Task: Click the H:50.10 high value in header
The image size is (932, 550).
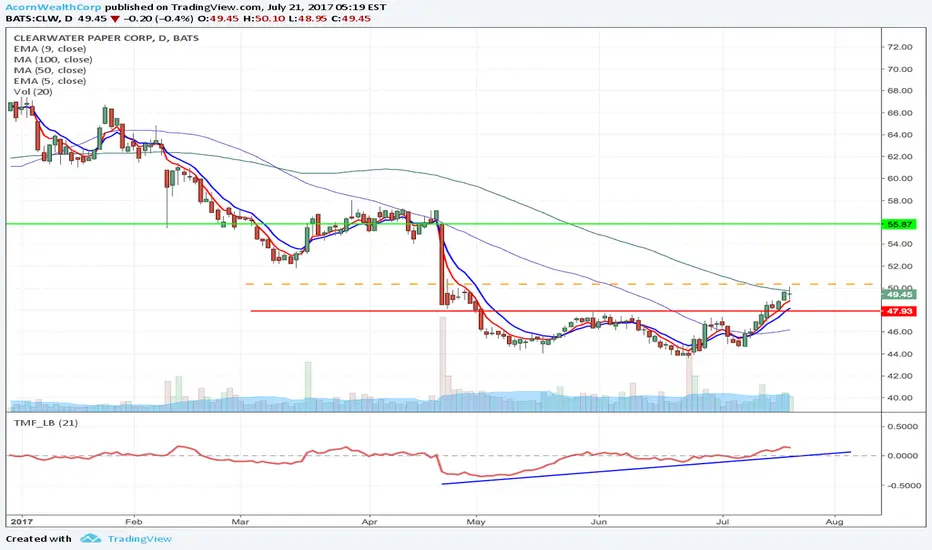Action: point(263,18)
